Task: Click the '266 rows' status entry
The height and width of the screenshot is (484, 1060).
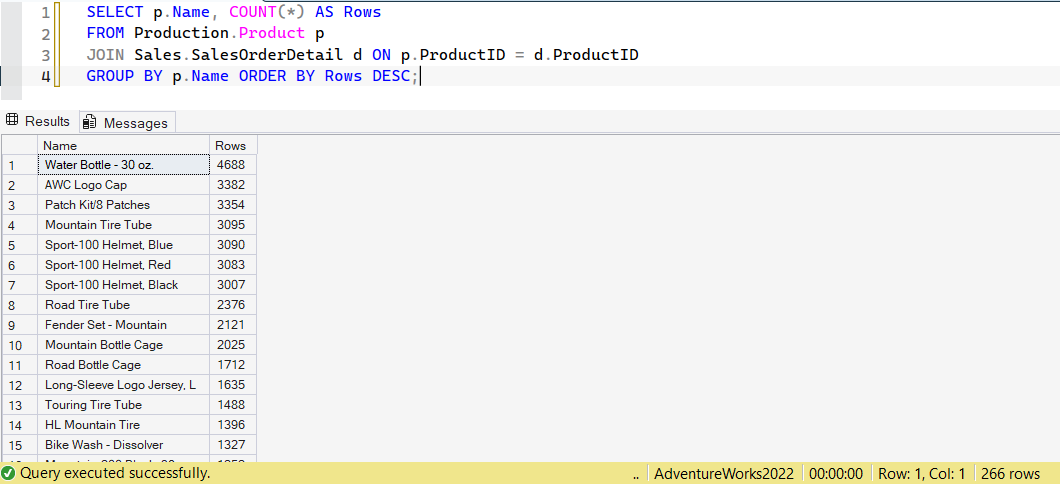Action: coord(1011,474)
